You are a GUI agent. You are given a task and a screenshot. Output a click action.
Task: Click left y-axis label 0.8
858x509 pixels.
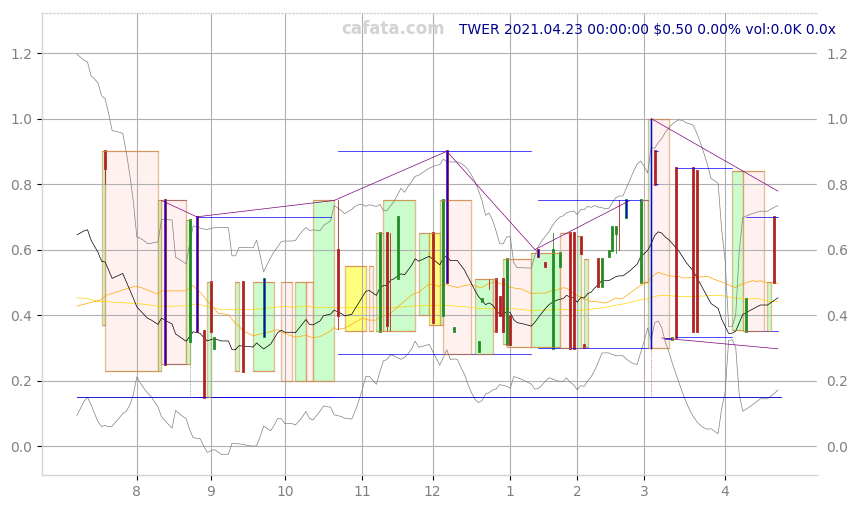[x=21, y=185]
